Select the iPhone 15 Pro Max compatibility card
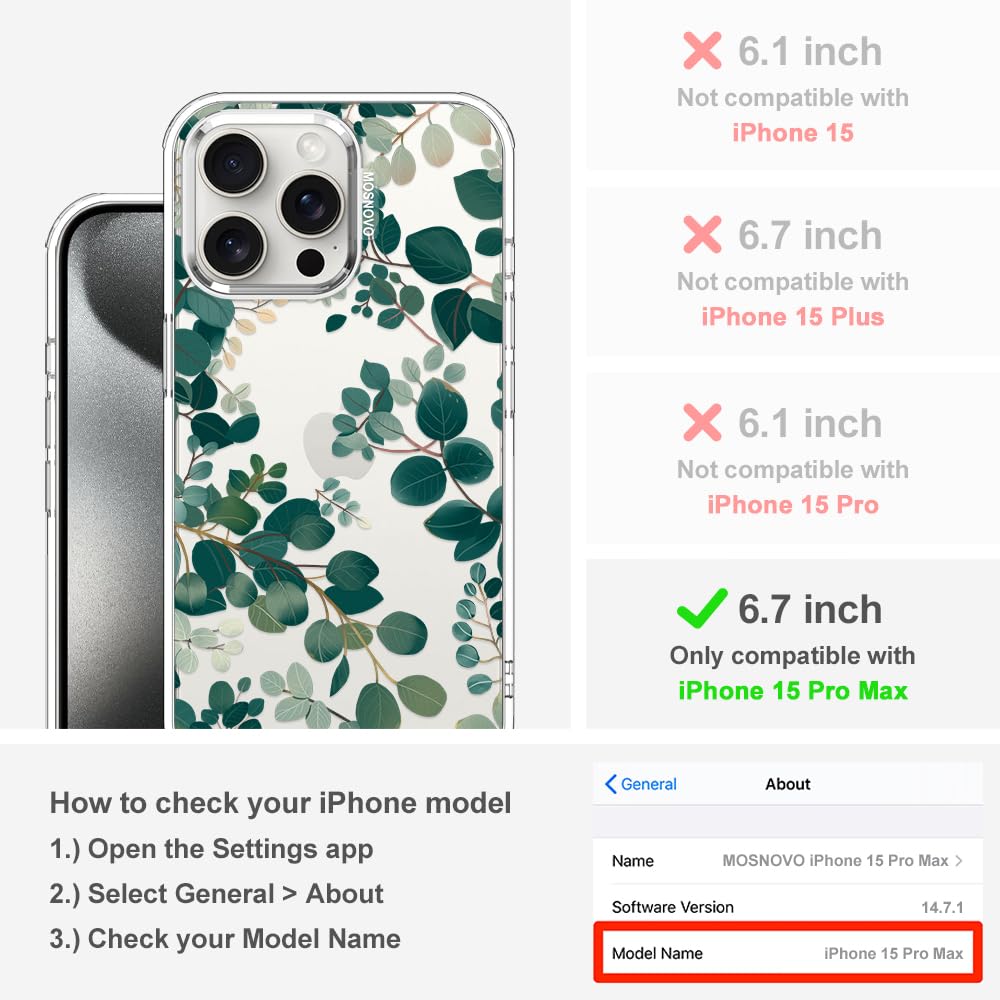 [x=792, y=644]
